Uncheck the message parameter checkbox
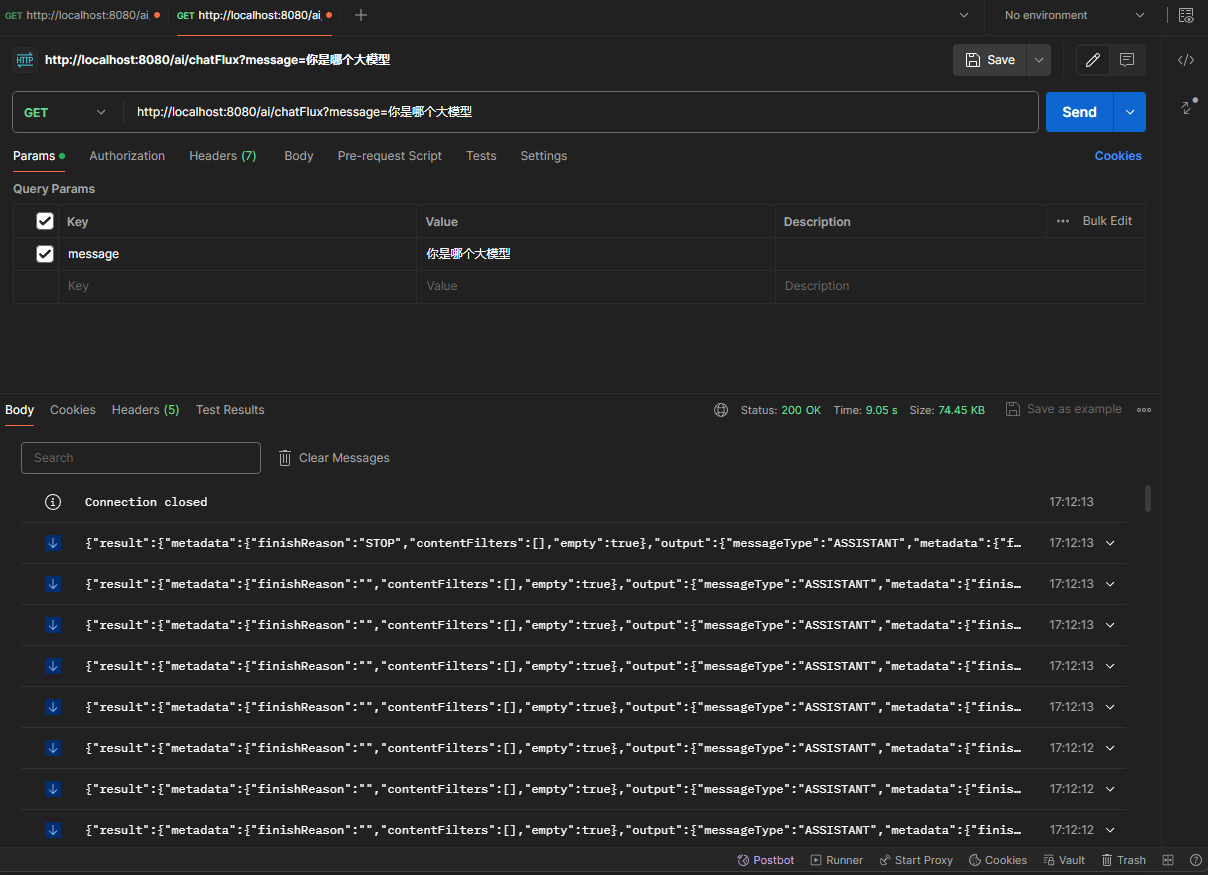The width and height of the screenshot is (1208, 875). [x=45, y=254]
